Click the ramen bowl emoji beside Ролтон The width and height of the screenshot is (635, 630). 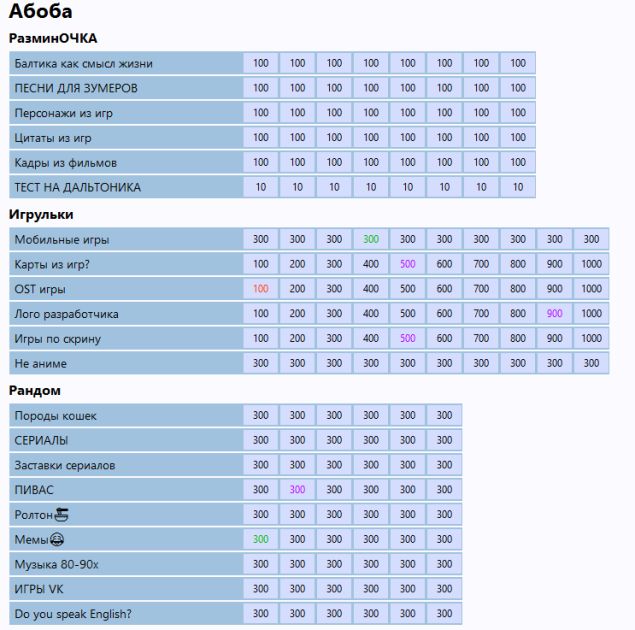pyautogui.click(x=61, y=515)
